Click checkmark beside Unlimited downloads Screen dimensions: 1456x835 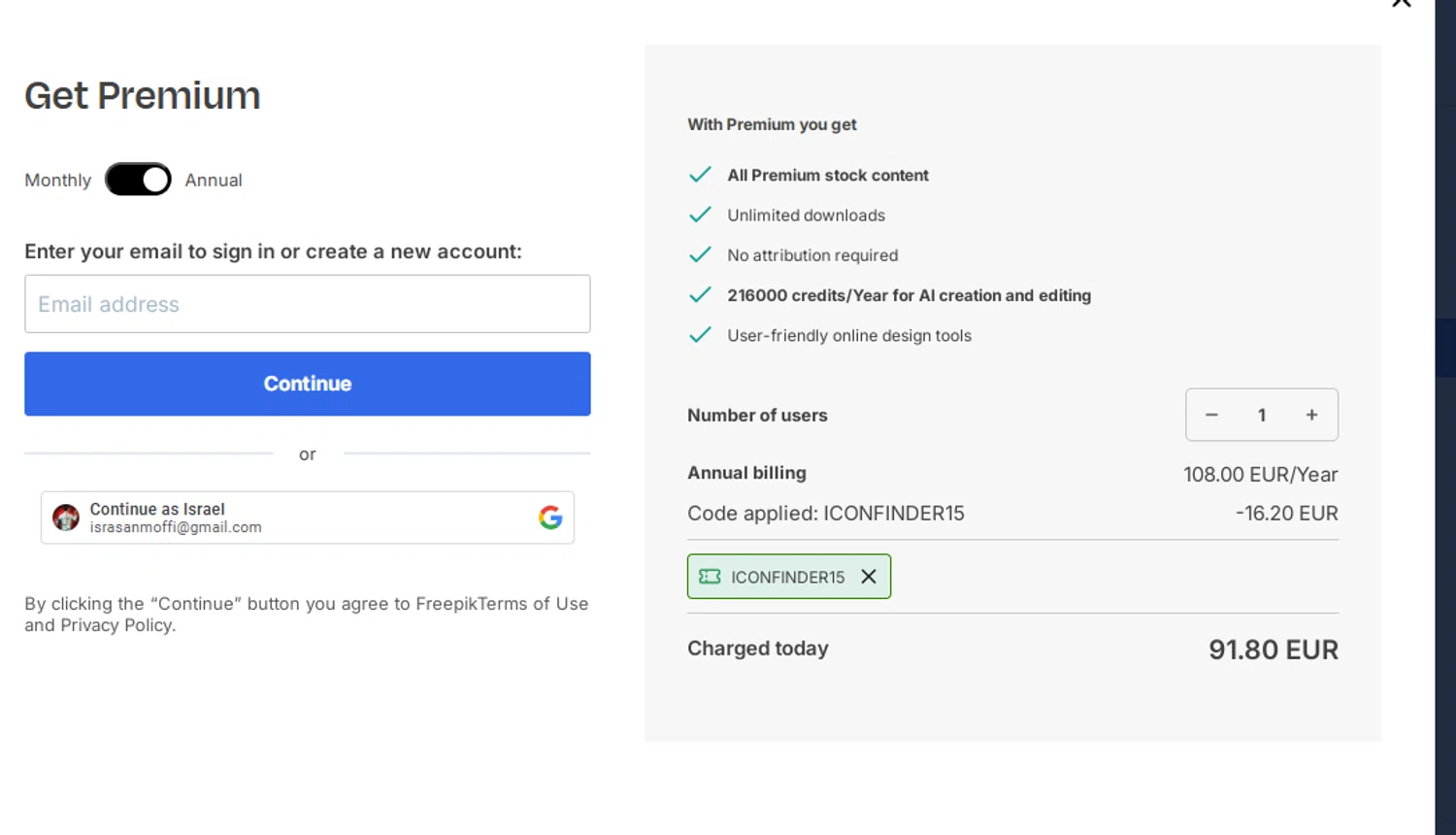[x=700, y=215]
